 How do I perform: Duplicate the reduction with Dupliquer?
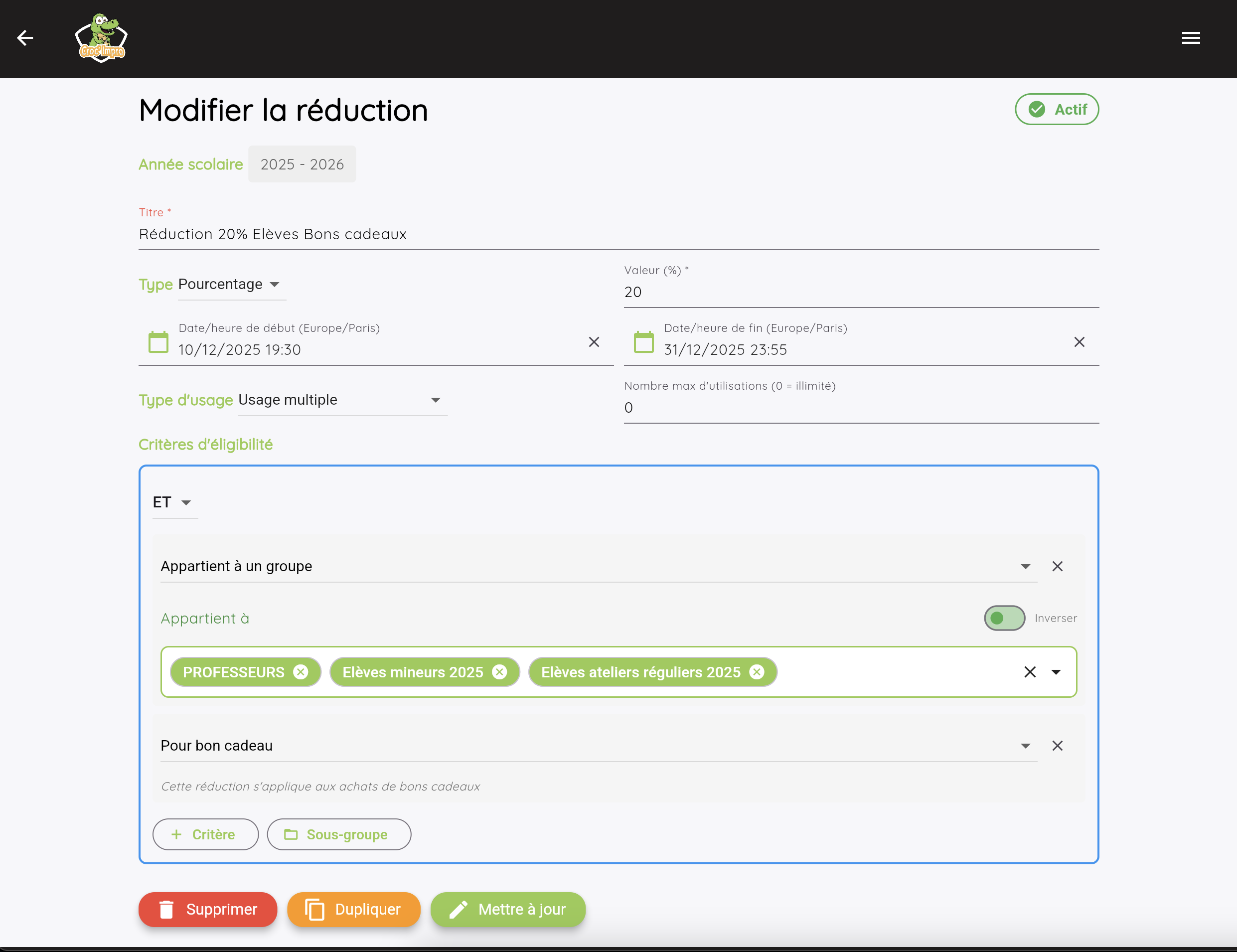click(353, 910)
